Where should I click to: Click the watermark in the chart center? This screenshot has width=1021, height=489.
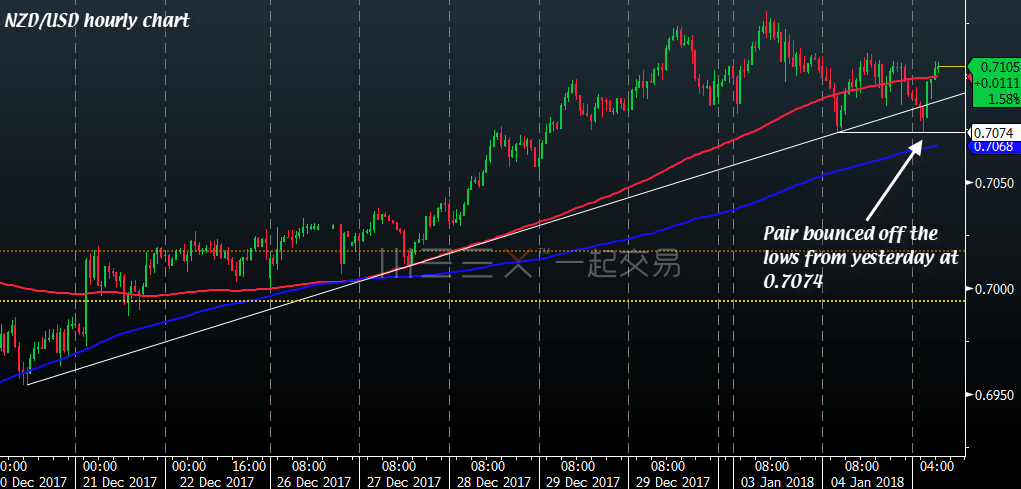pyautogui.click(x=530, y=264)
